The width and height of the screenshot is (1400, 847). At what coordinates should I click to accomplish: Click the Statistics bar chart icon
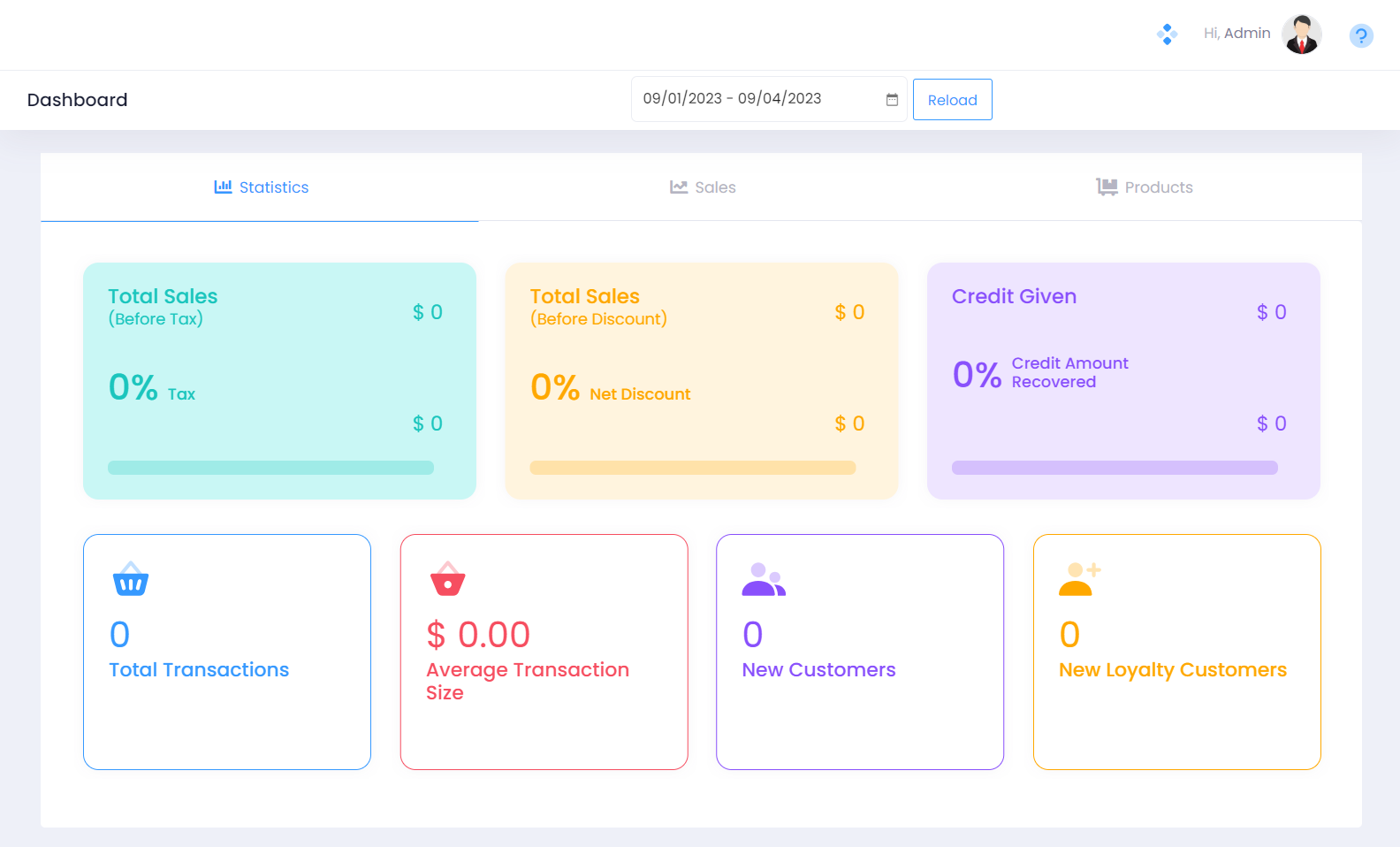click(223, 187)
